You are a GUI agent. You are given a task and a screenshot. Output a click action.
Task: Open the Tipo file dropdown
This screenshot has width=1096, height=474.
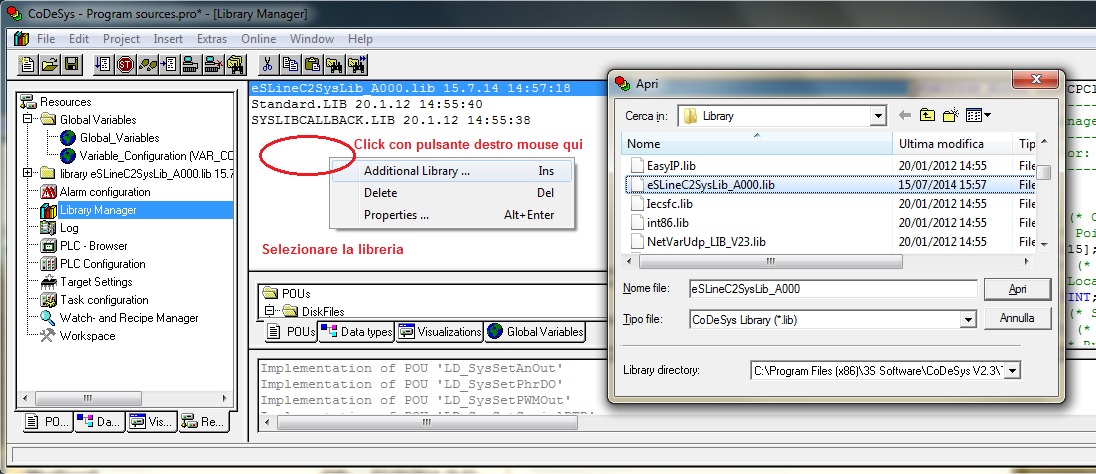point(968,320)
